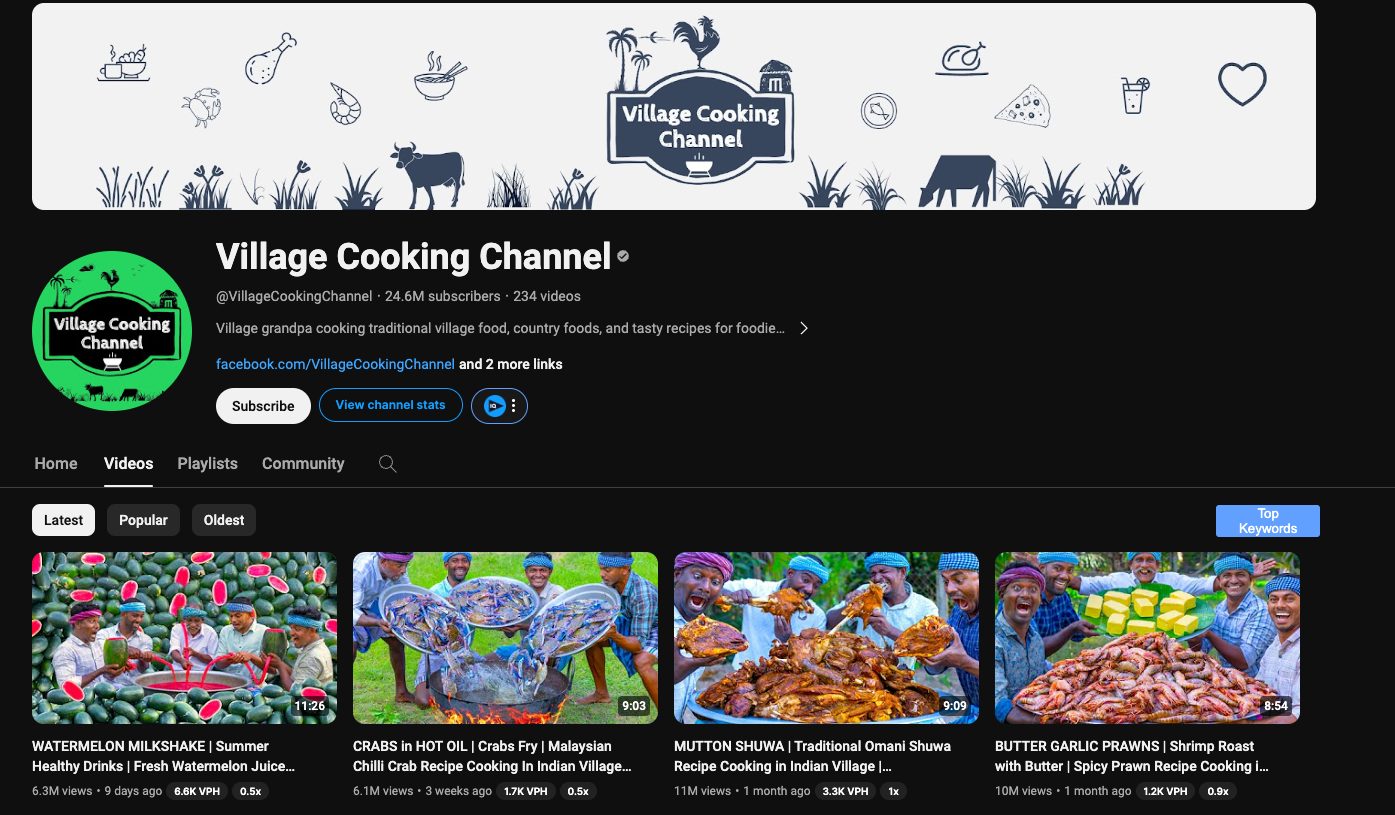Open the Watermelon Milkshake video thumbnail
This screenshot has height=815, width=1395.
click(x=184, y=638)
